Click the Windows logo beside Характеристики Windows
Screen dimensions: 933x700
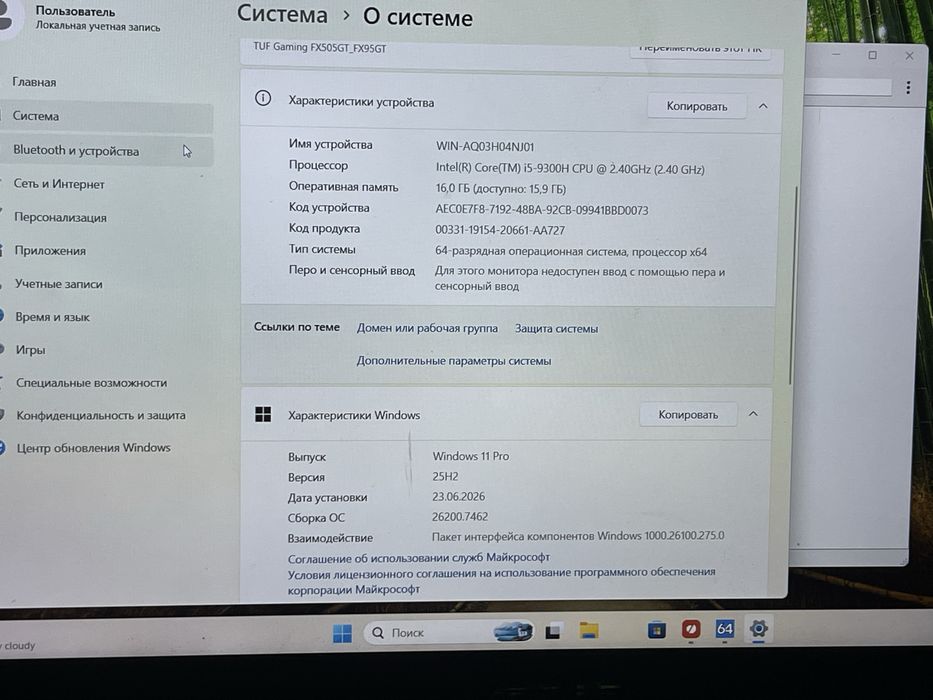coord(263,414)
